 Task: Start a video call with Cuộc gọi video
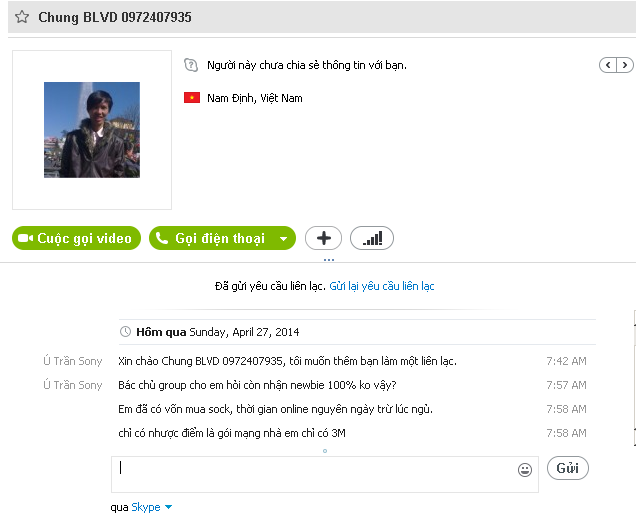tap(77, 238)
